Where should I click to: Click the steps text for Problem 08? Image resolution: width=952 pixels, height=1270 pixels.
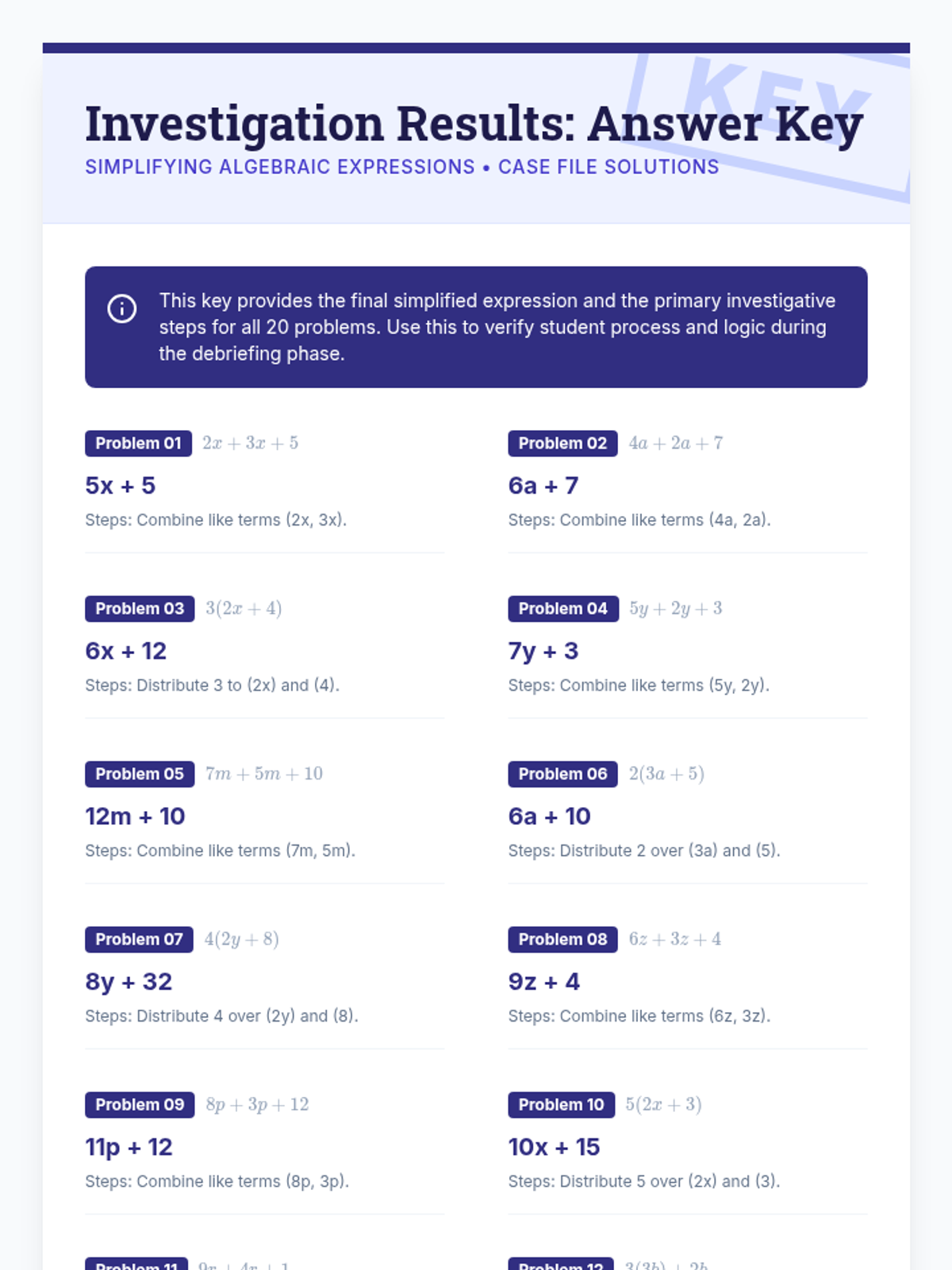coord(639,1016)
